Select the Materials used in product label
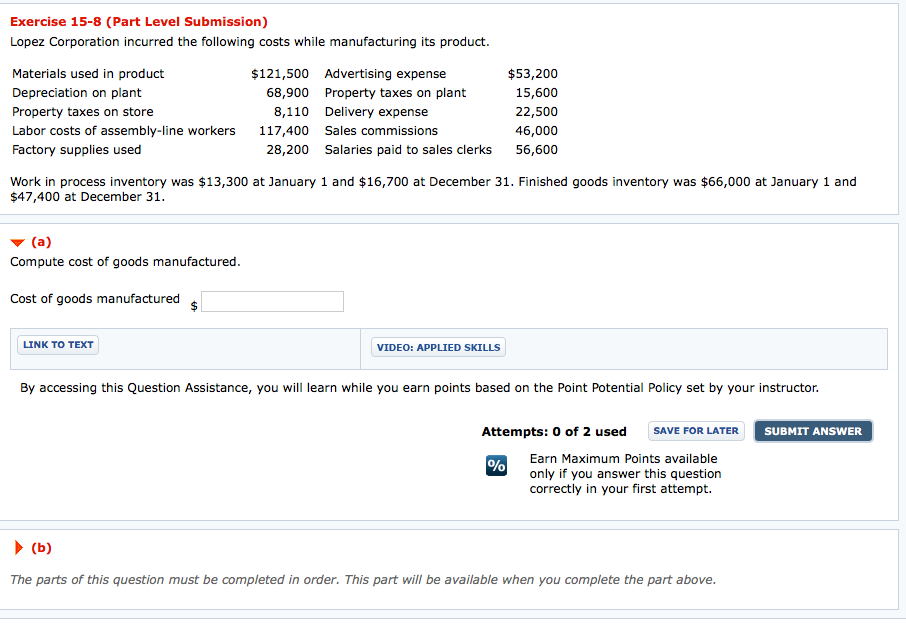The width and height of the screenshot is (906, 628). pyautogui.click(x=88, y=74)
